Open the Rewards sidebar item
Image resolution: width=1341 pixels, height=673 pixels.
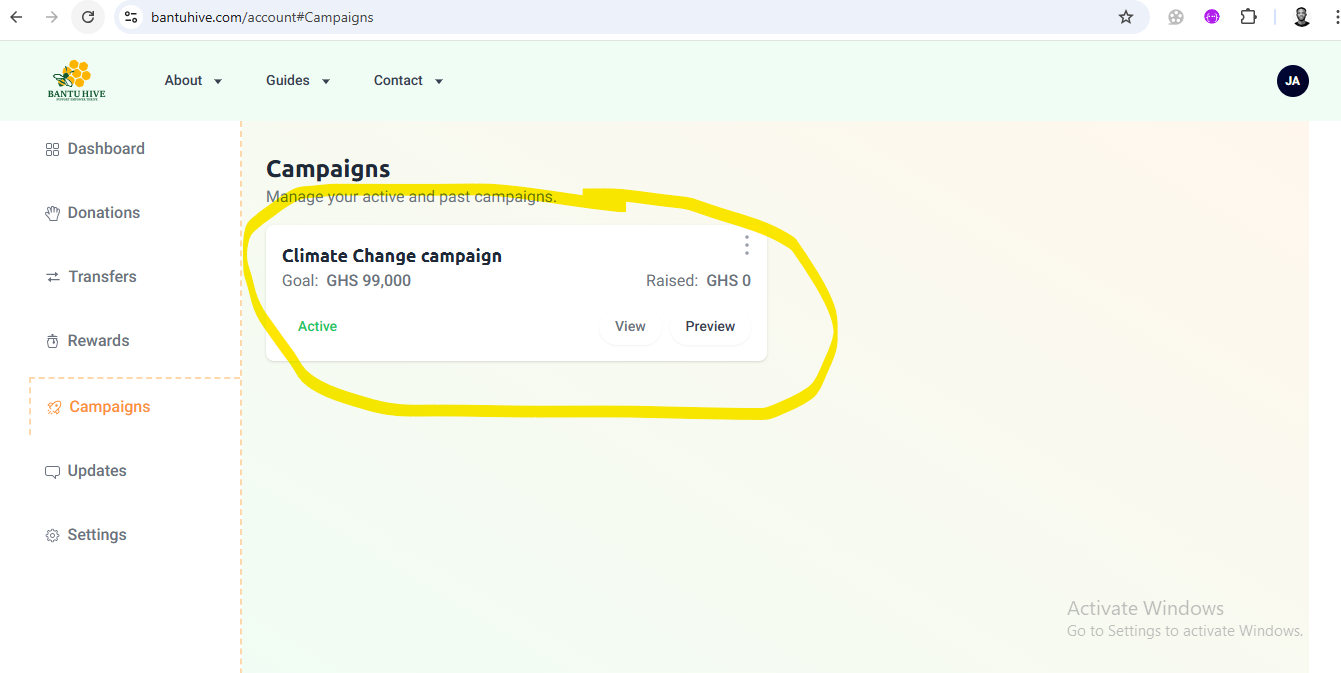coord(98,341)
